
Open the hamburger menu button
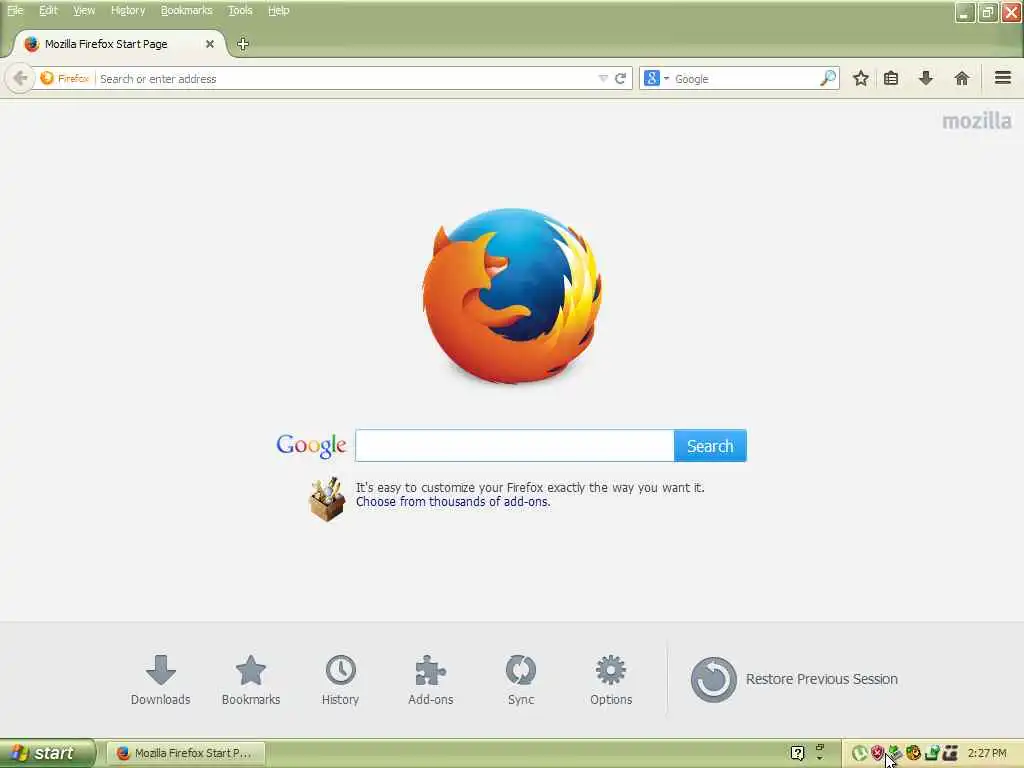1003,78
